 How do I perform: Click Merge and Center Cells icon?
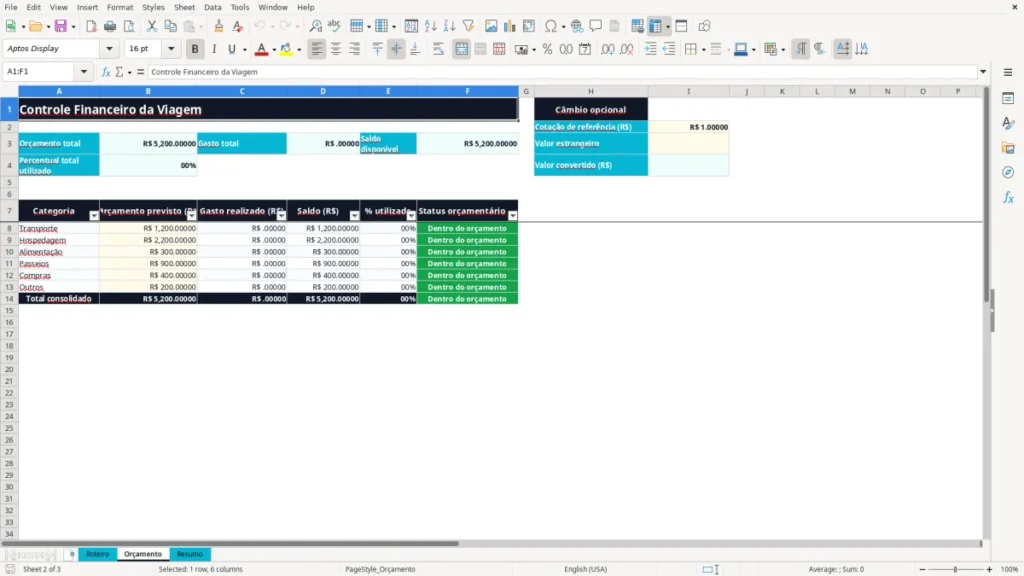(461, 49)
